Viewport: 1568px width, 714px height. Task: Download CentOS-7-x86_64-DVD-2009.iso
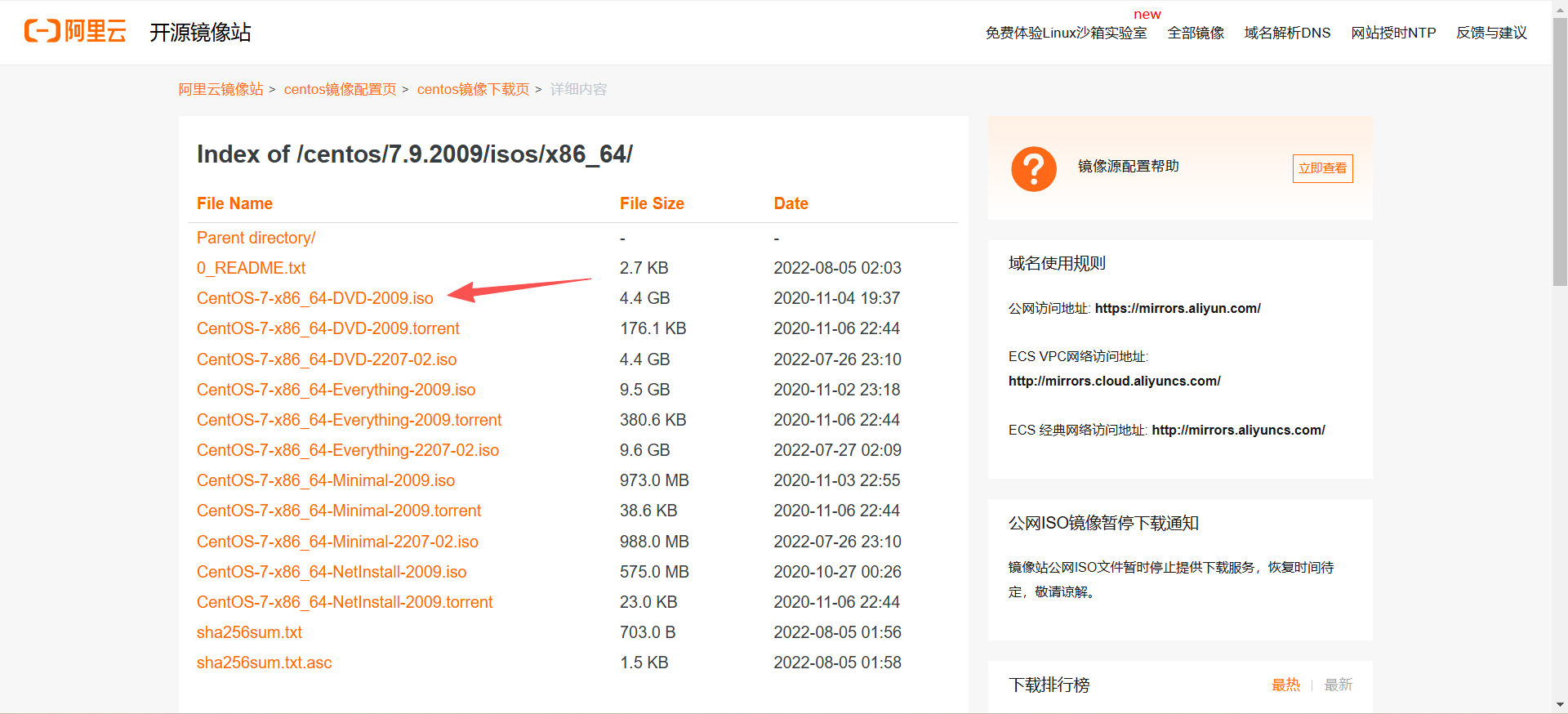tap(314, 298)
